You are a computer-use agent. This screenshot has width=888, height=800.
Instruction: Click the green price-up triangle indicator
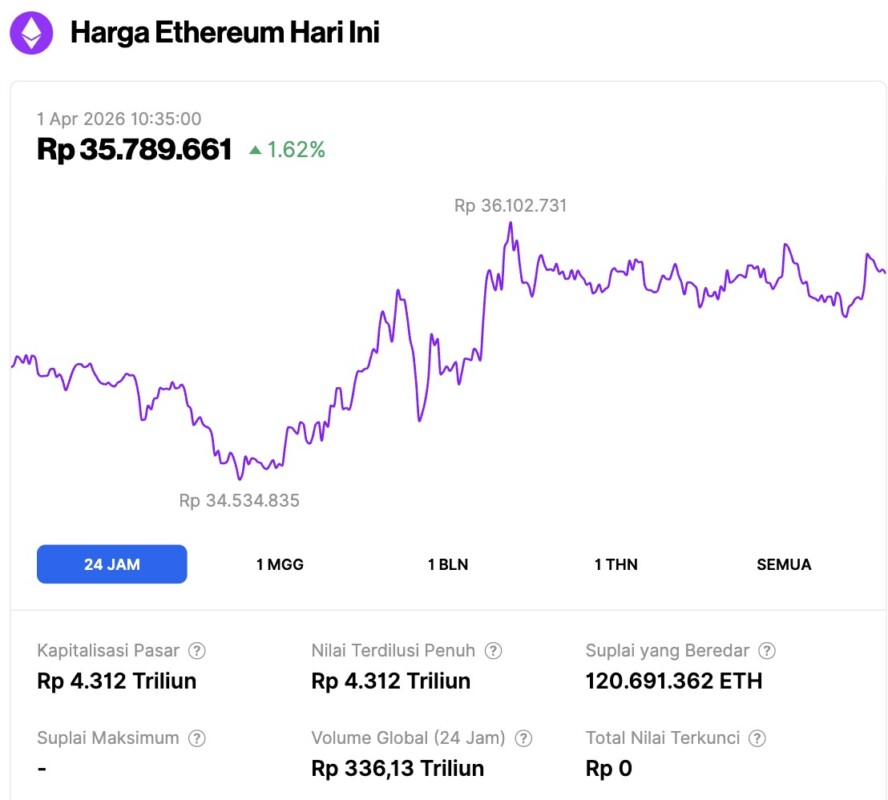point(255,151)
